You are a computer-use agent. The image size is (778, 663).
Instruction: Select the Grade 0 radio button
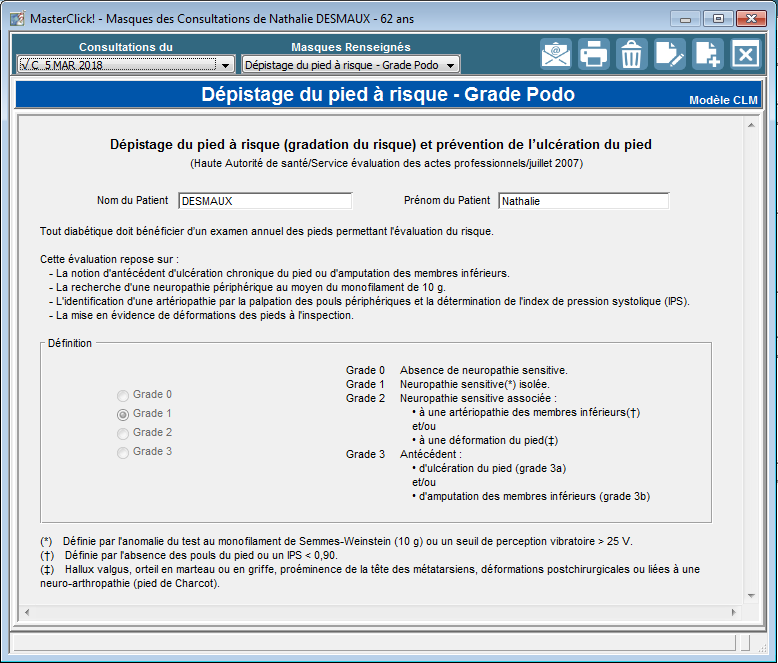click(x=123, y=395)
